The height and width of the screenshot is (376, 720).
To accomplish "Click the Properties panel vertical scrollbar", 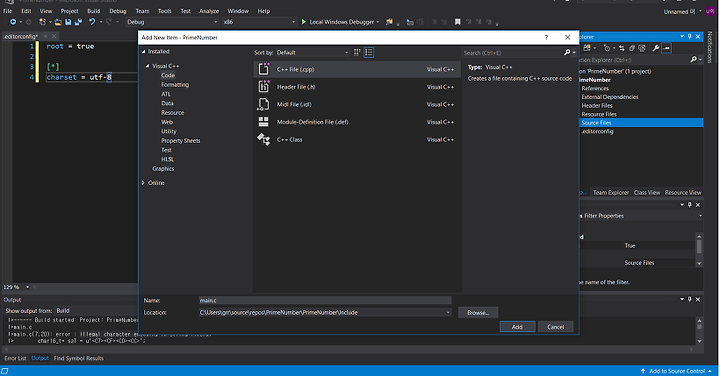I will coord(699,250).
